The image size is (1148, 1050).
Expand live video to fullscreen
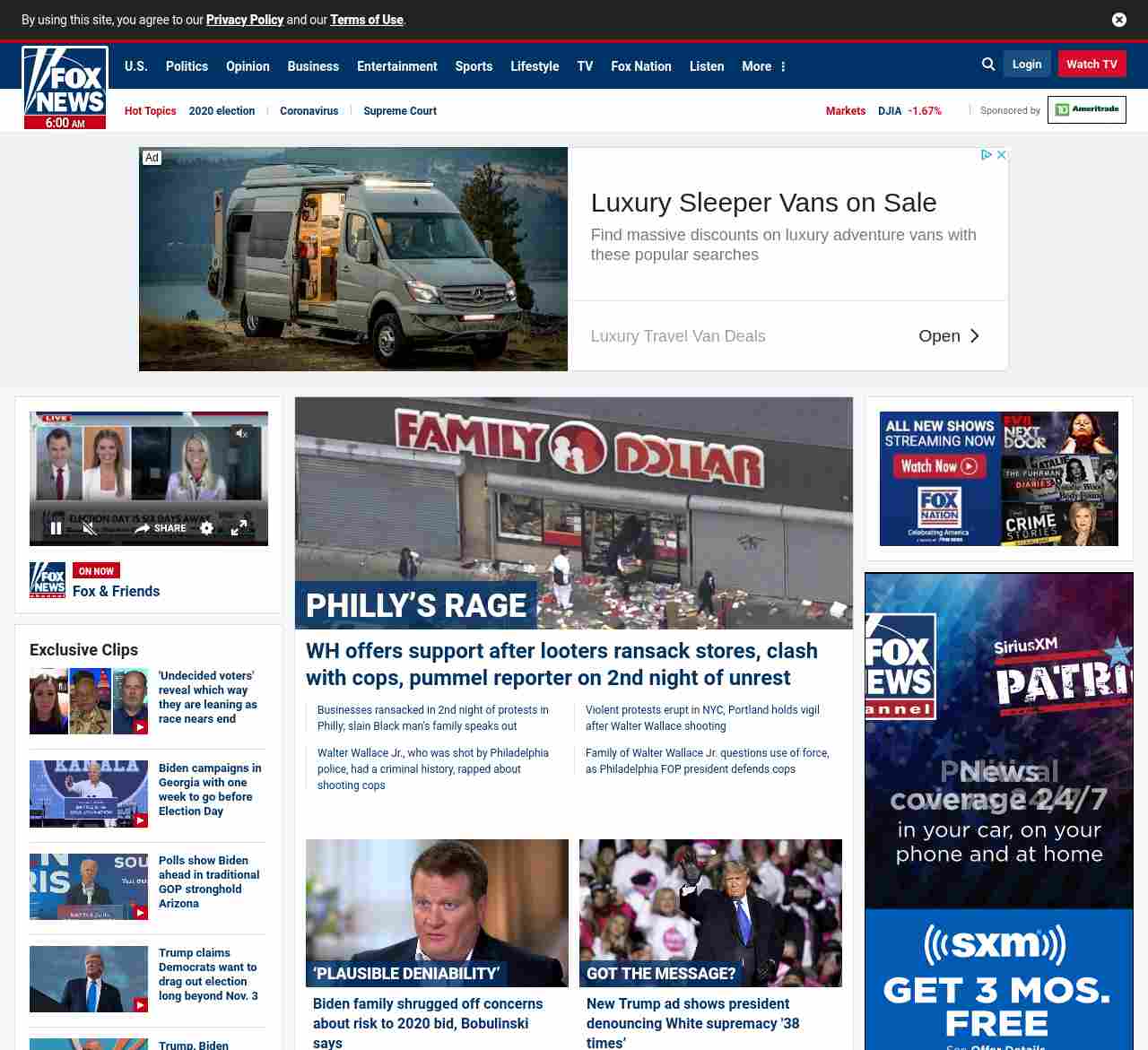pyautogui.click(x=239, y=528)
